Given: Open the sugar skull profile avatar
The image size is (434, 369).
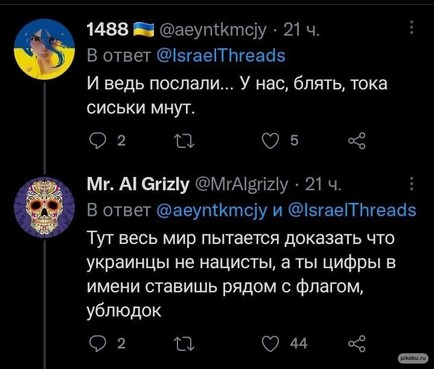Looking at the screenshot, I should [x=44, y=207].
